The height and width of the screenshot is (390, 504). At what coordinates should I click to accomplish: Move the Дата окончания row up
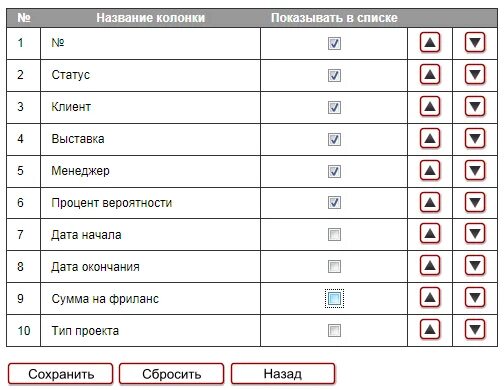[x=430, y=265]
